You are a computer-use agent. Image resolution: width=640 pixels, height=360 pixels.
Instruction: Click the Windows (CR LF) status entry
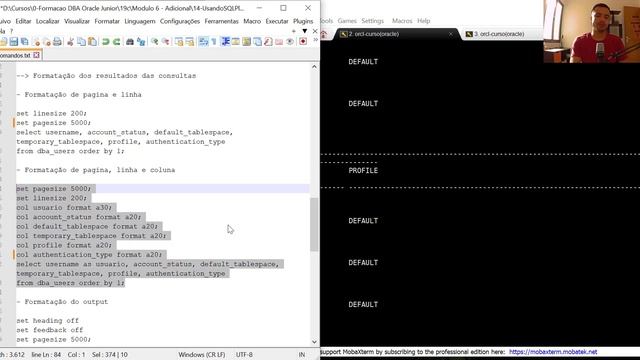point(202,355)
